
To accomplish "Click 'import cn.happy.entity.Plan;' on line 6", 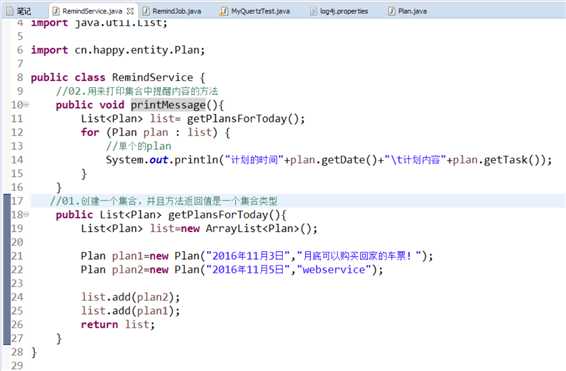I will [118, 50].
